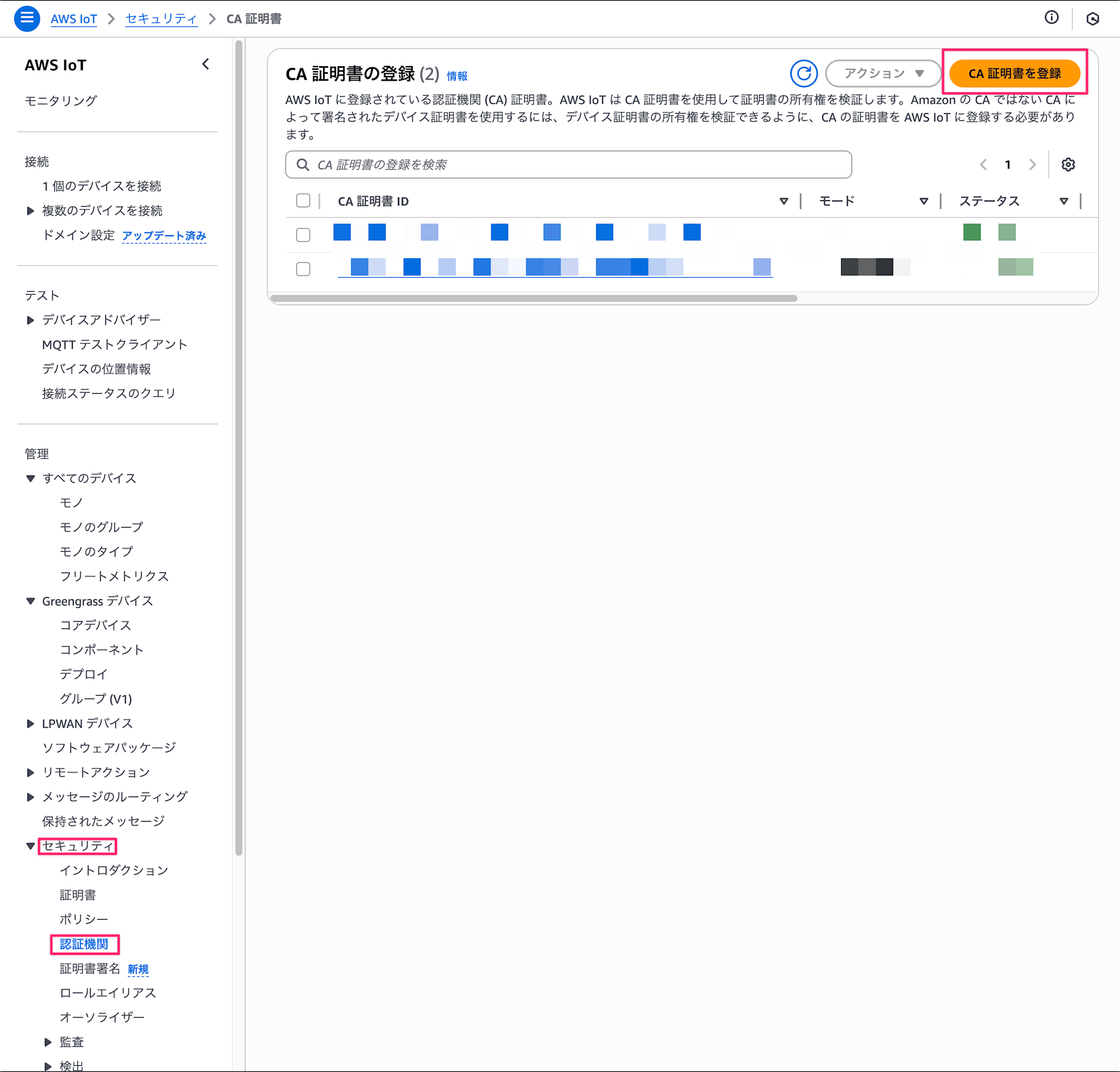Expand デバイスアドバイザー section
The width and height of the screenshot is (1120, 1072).
30,320
